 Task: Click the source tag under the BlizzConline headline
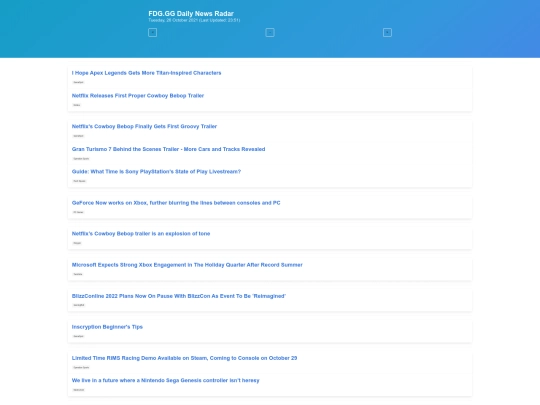click(x=79, y=305)
